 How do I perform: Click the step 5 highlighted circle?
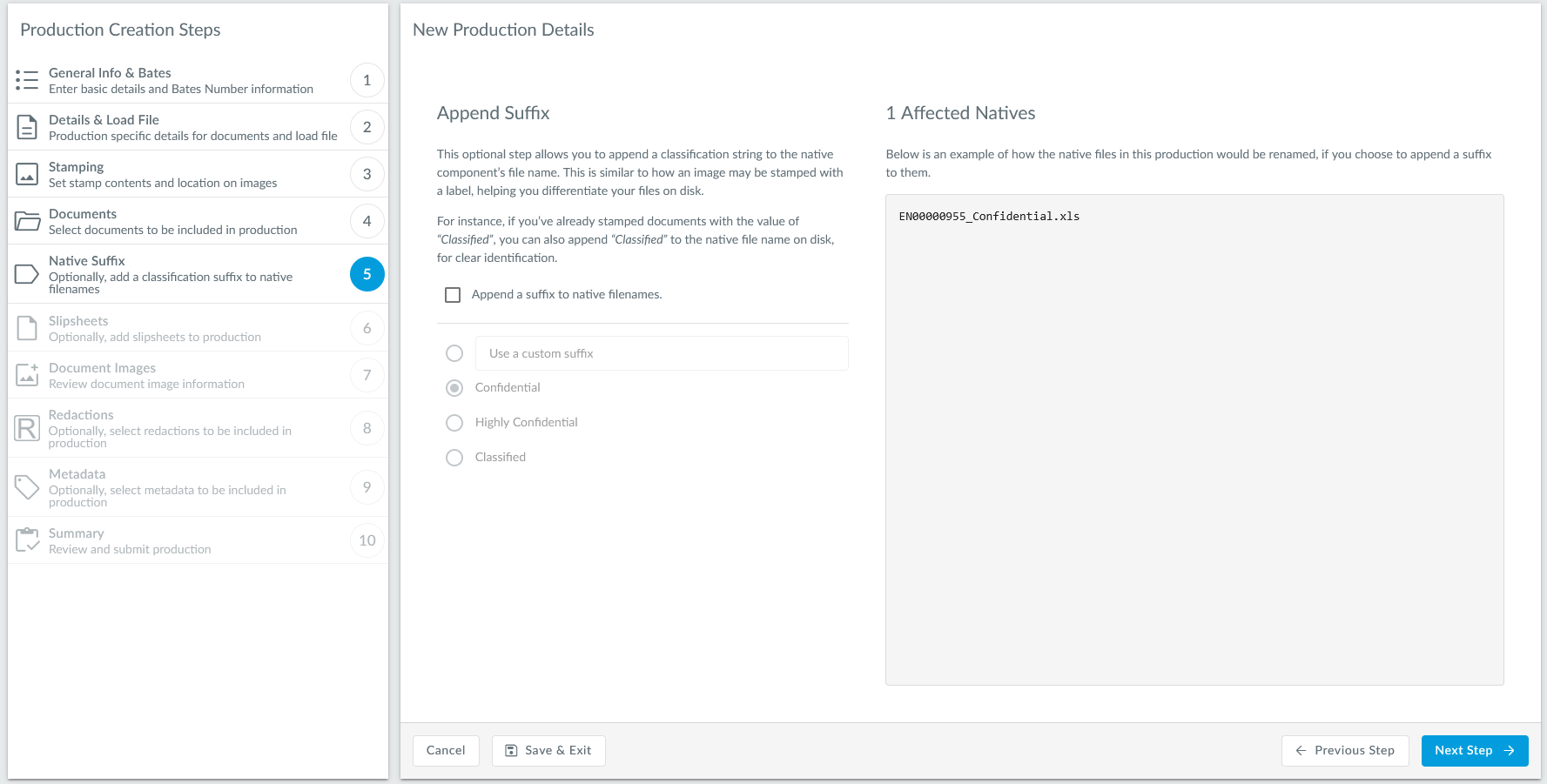point(367,274)
